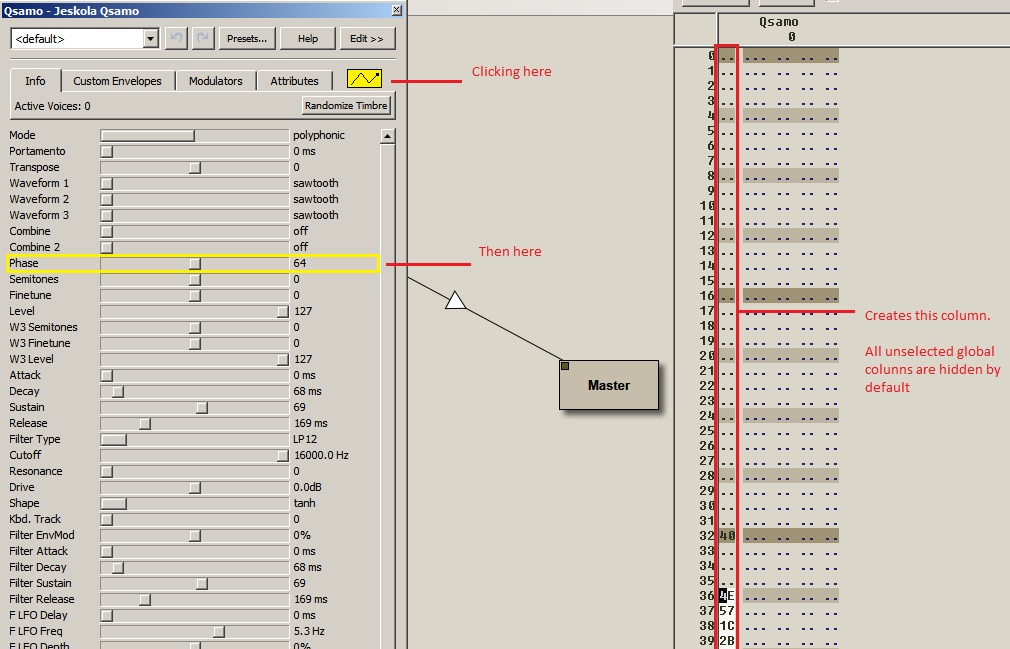Open the Help button
The width and height of the screenshot is (1010, 649).
[307, 38]
